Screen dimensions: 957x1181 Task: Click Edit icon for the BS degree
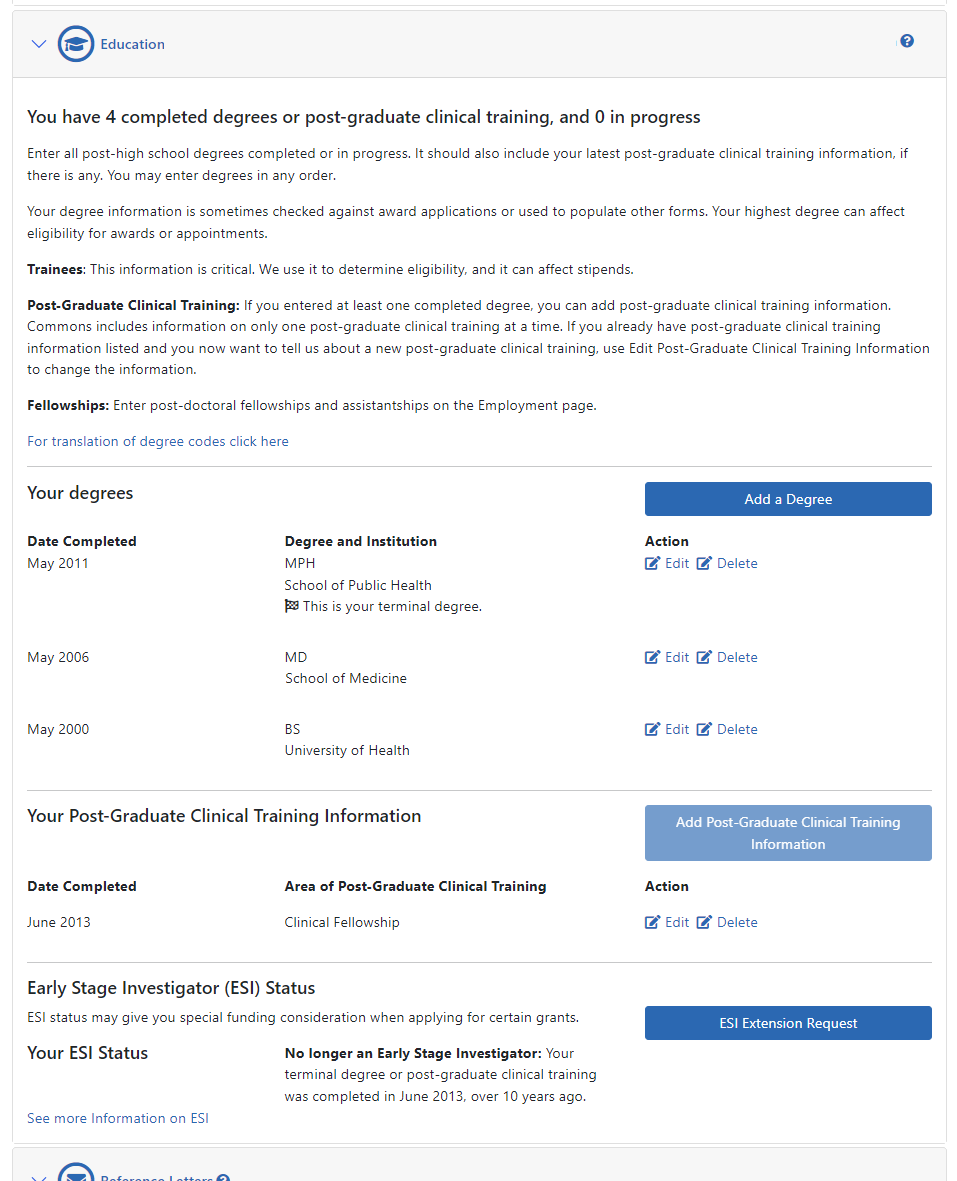(653, 730)
